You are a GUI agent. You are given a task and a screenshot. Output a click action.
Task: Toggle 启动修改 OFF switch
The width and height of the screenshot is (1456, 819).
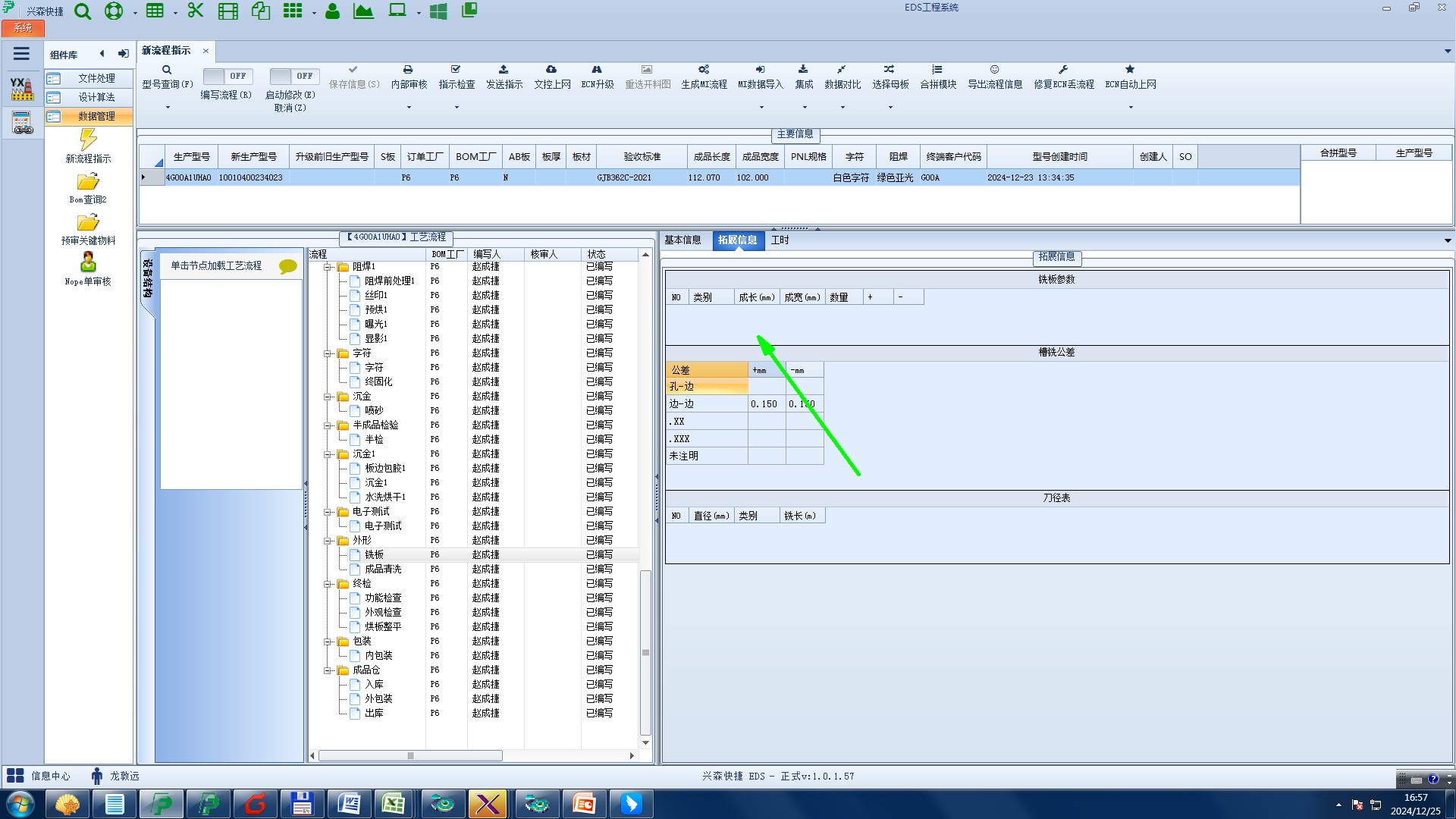pos(293,76)
